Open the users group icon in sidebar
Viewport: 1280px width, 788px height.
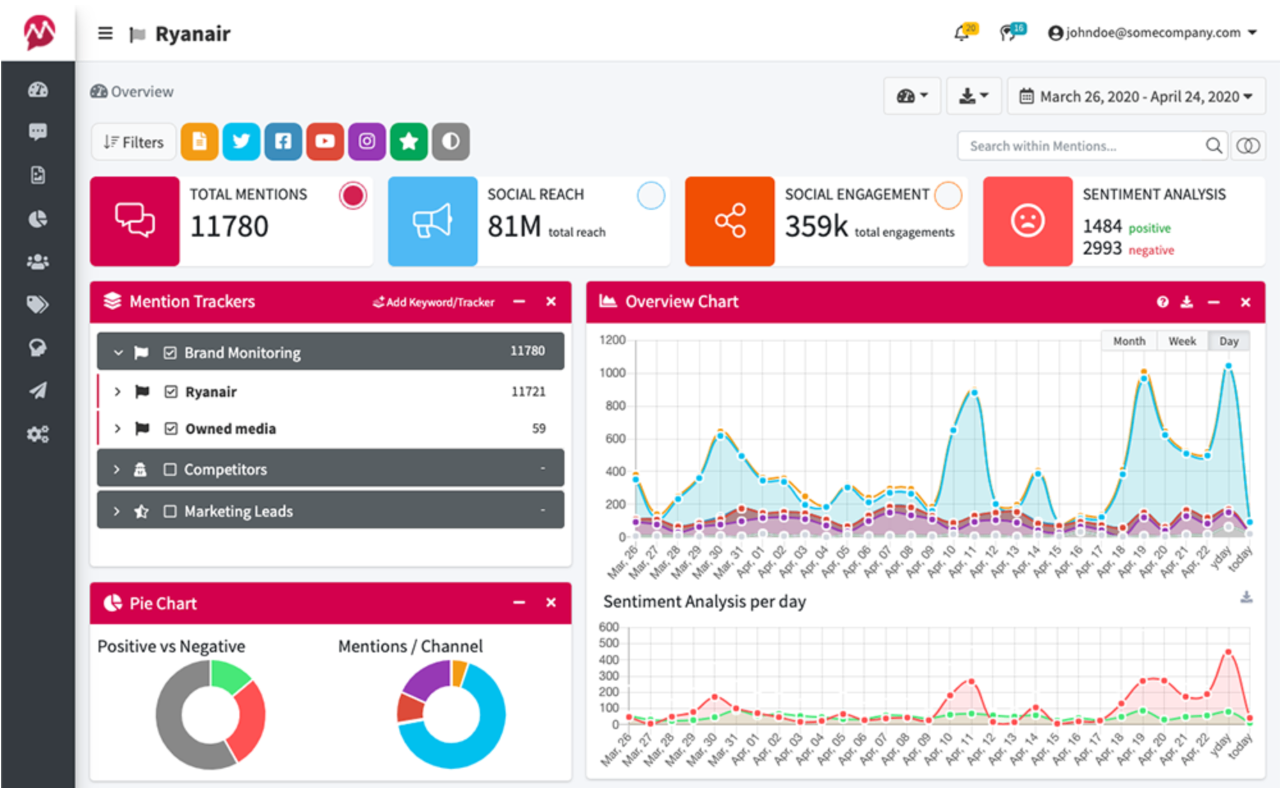(38, 262)
